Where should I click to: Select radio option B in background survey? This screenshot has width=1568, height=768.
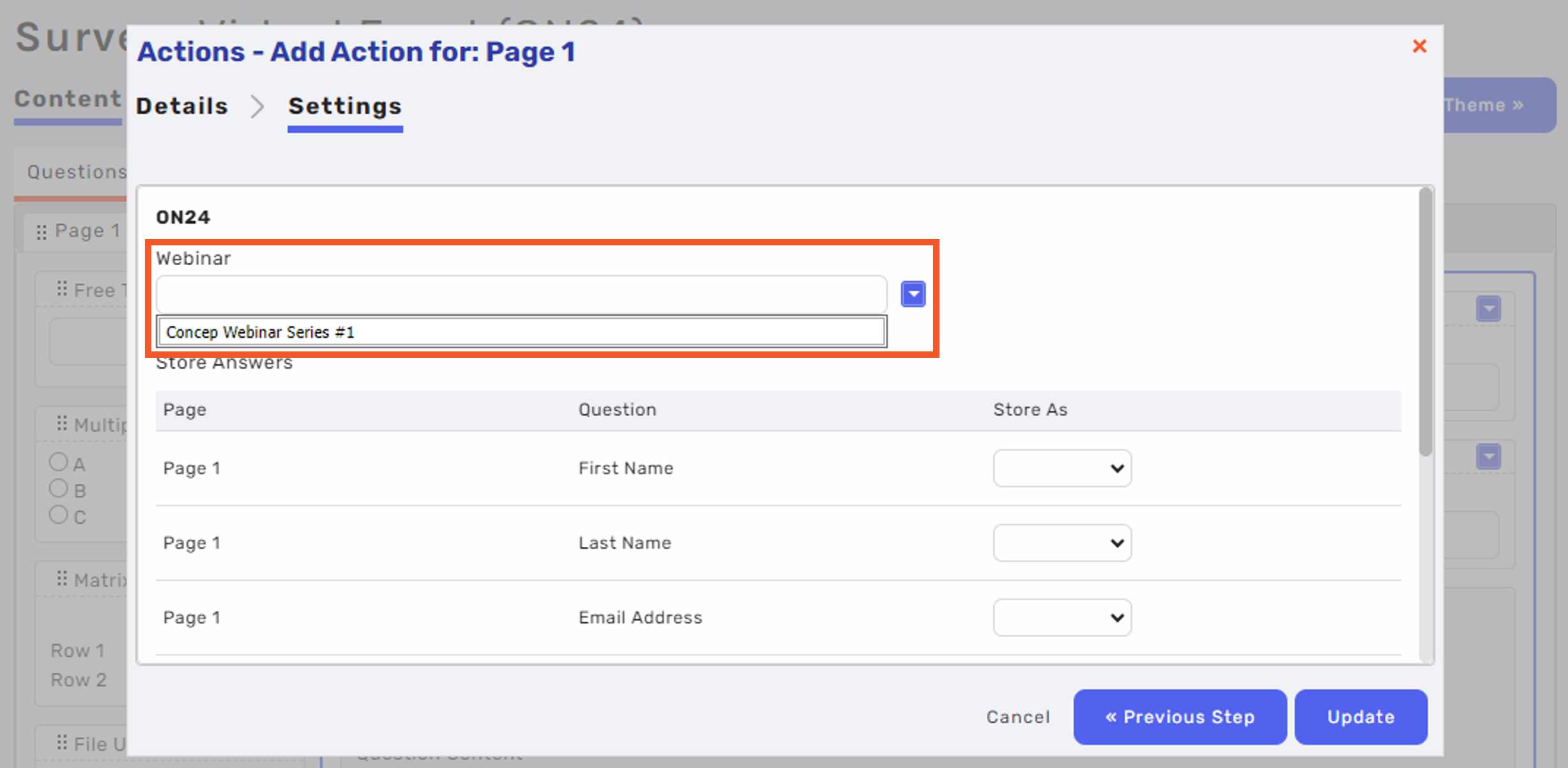coord(59,488)
